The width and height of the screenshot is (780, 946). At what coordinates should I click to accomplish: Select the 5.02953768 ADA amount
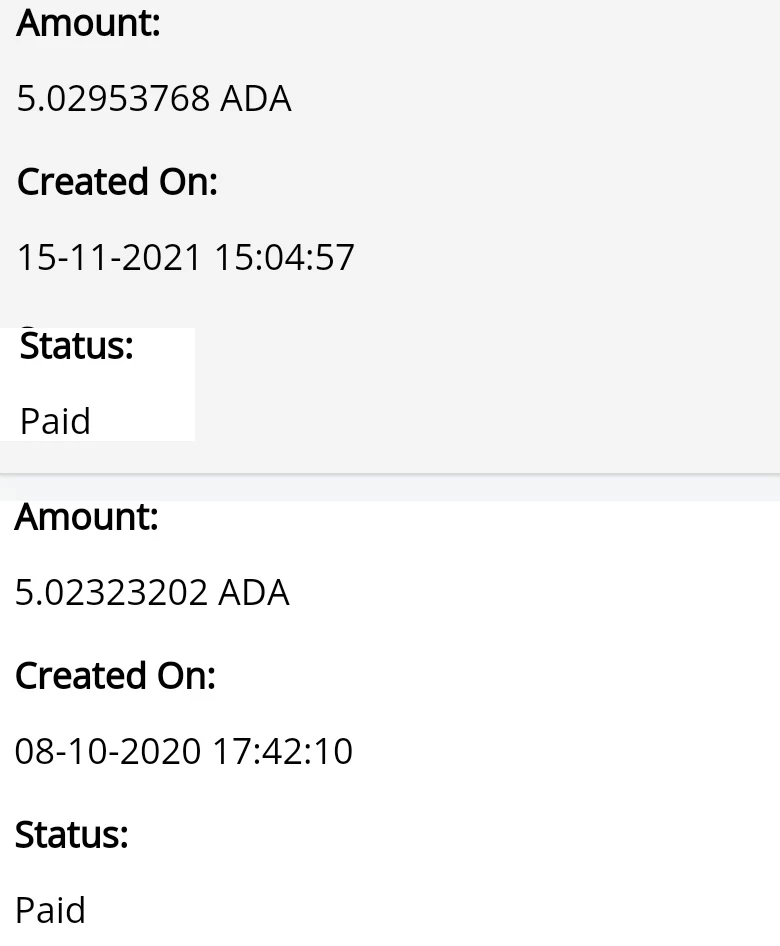tap(154, 98)
